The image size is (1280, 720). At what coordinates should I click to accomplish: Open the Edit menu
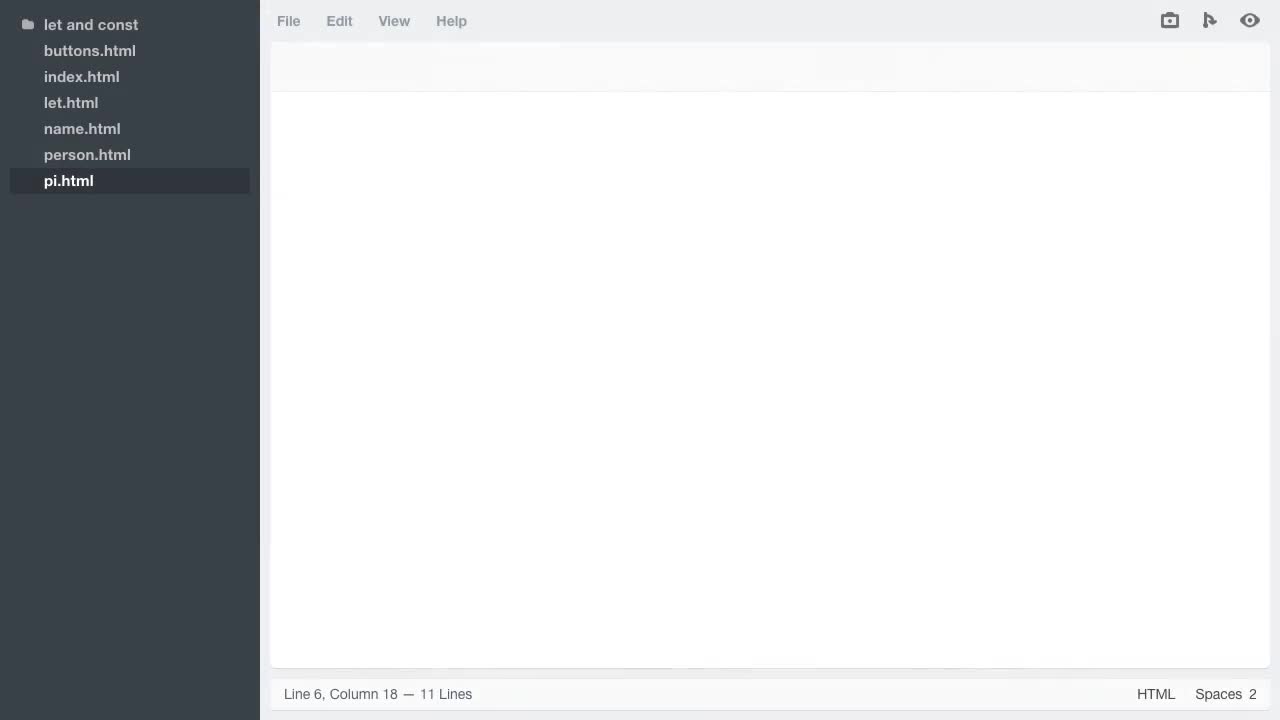339,21
